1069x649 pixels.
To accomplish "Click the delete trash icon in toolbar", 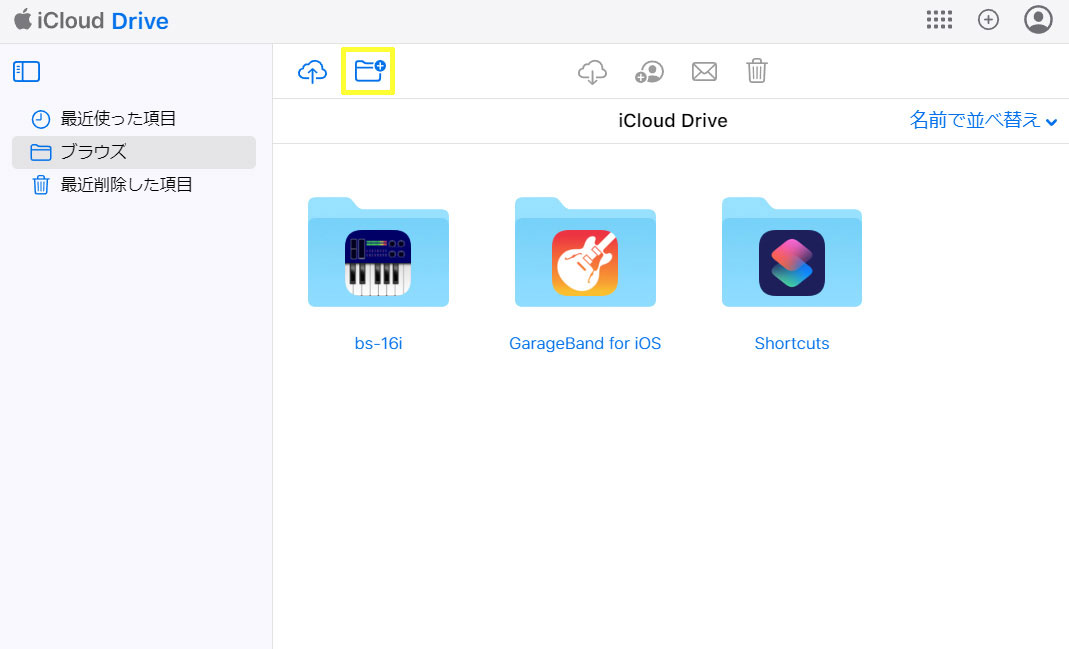I will 757,71.
